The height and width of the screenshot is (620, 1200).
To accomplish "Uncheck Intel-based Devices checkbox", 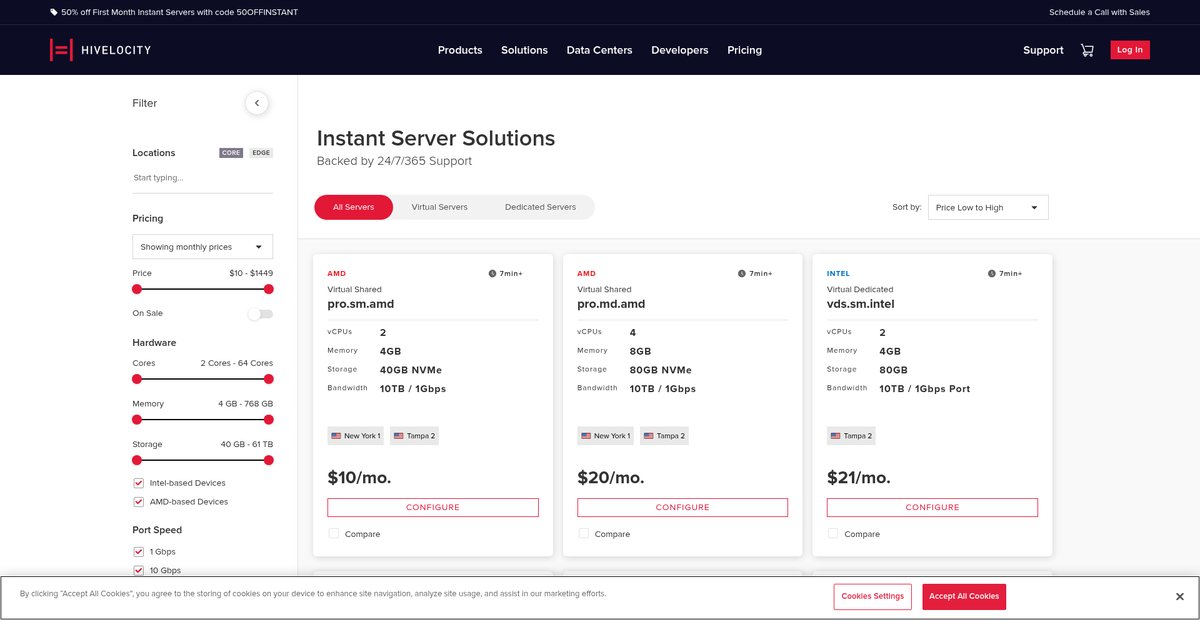I will pyautogui.click(x=138, y=483).
